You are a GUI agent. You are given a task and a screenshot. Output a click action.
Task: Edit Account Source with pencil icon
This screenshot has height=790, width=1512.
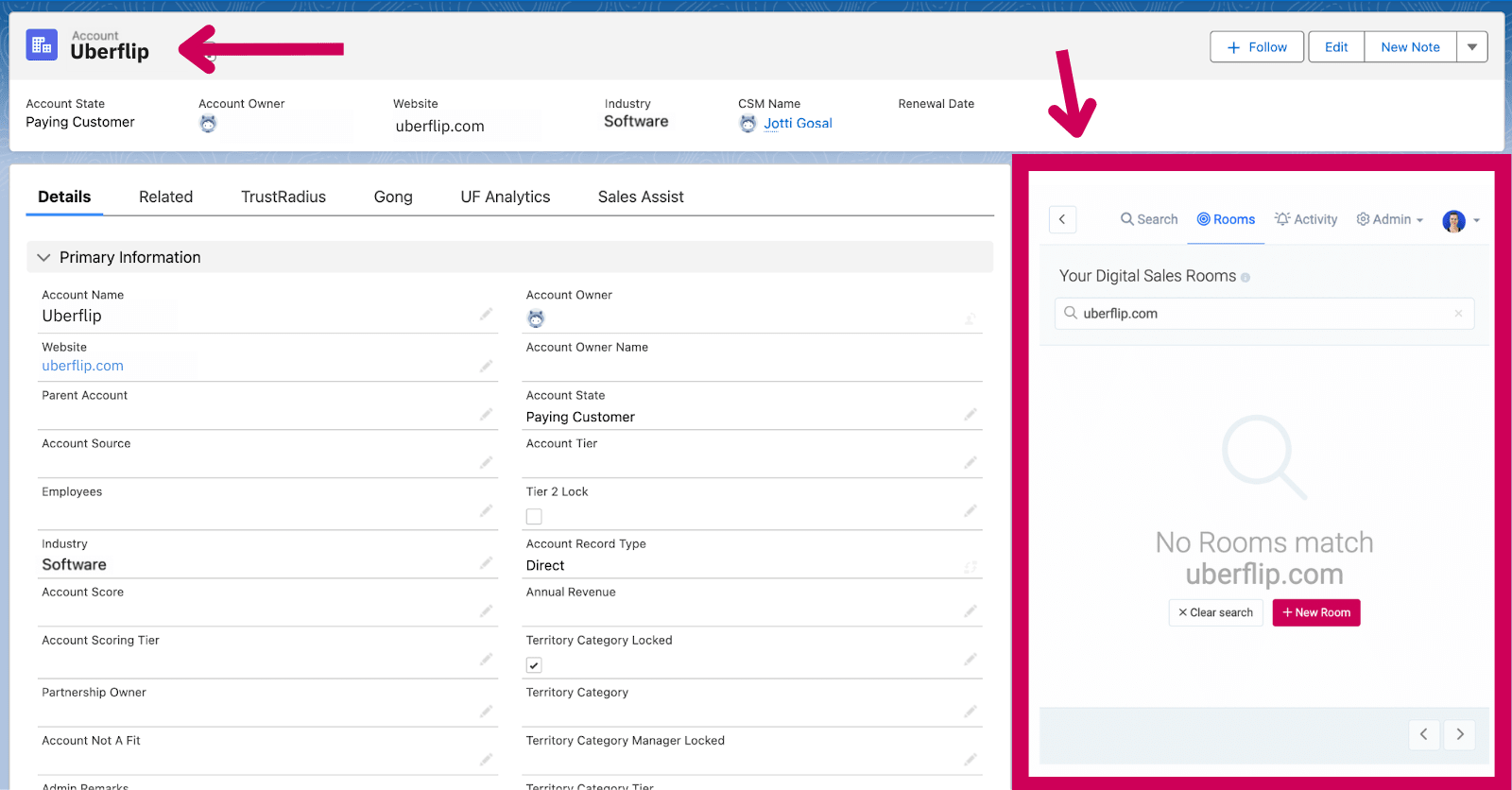click(x=486, y=462)
